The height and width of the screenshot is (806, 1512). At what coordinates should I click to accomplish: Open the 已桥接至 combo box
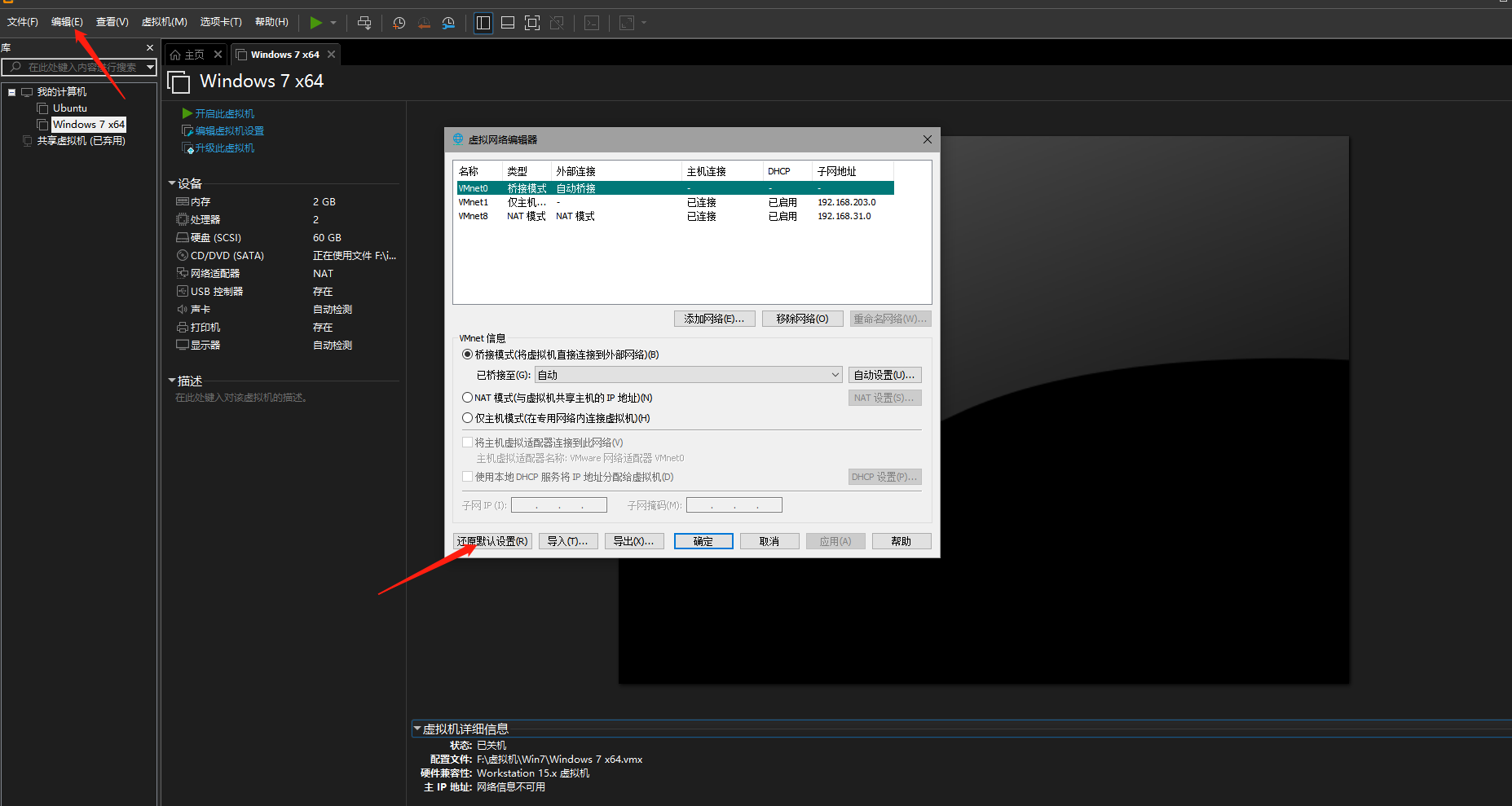pyautogui.click(x=689, y=375)
